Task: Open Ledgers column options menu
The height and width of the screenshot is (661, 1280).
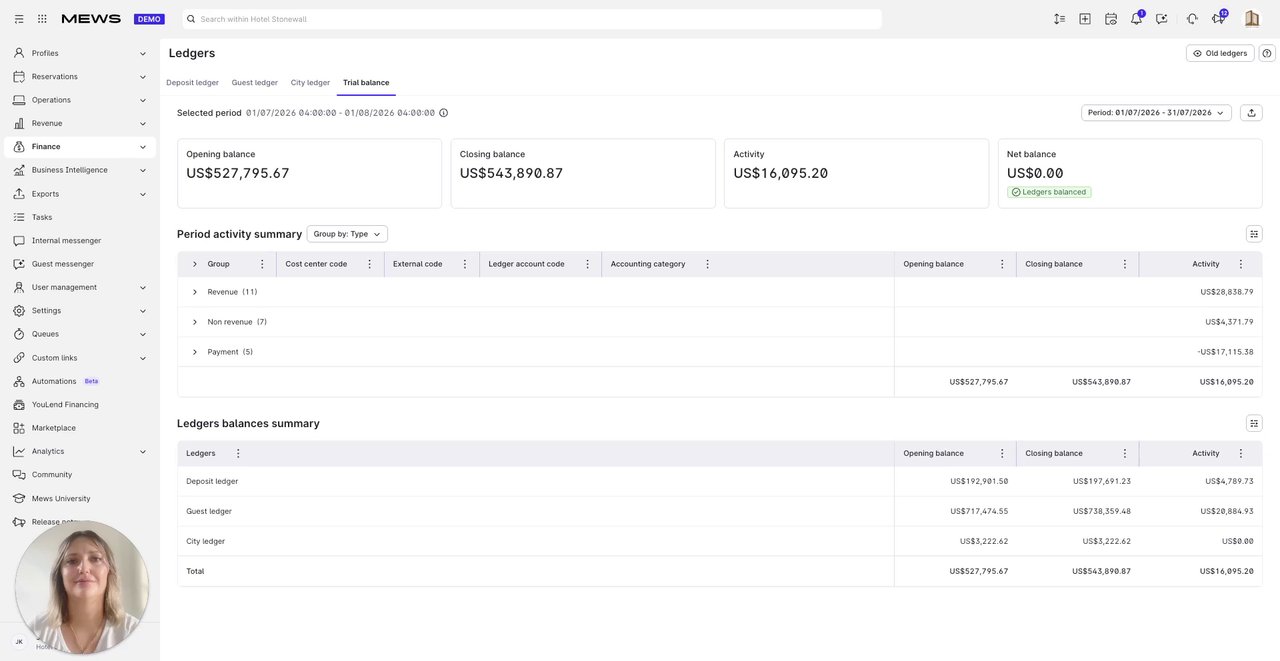Action: tap(238, 453)
